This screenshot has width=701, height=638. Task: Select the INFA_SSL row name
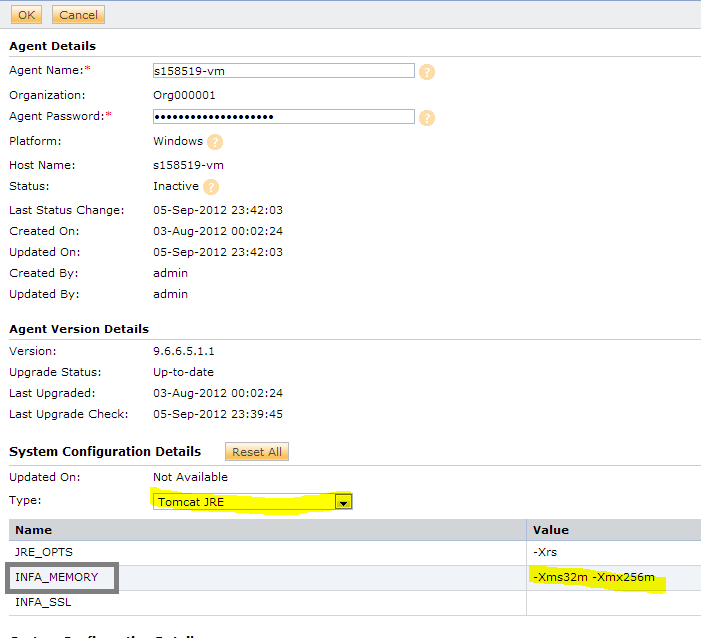pos(43,602)
